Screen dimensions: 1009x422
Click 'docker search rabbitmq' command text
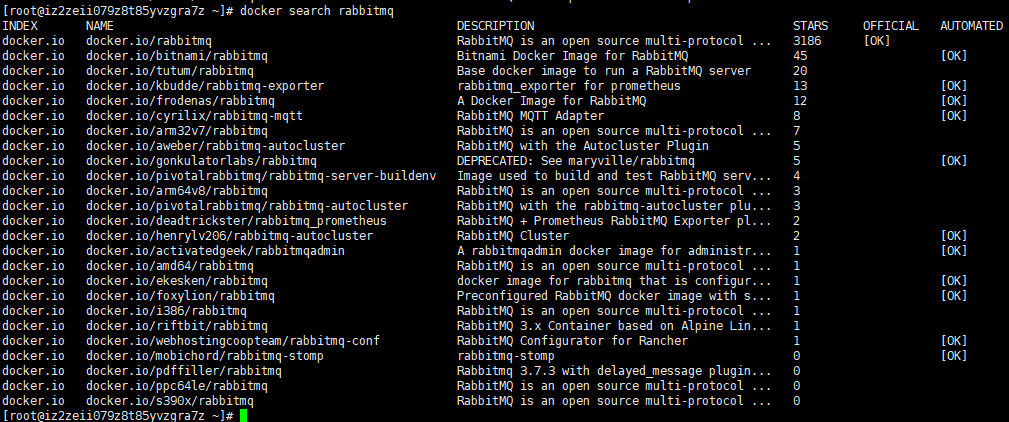[316, 11]
